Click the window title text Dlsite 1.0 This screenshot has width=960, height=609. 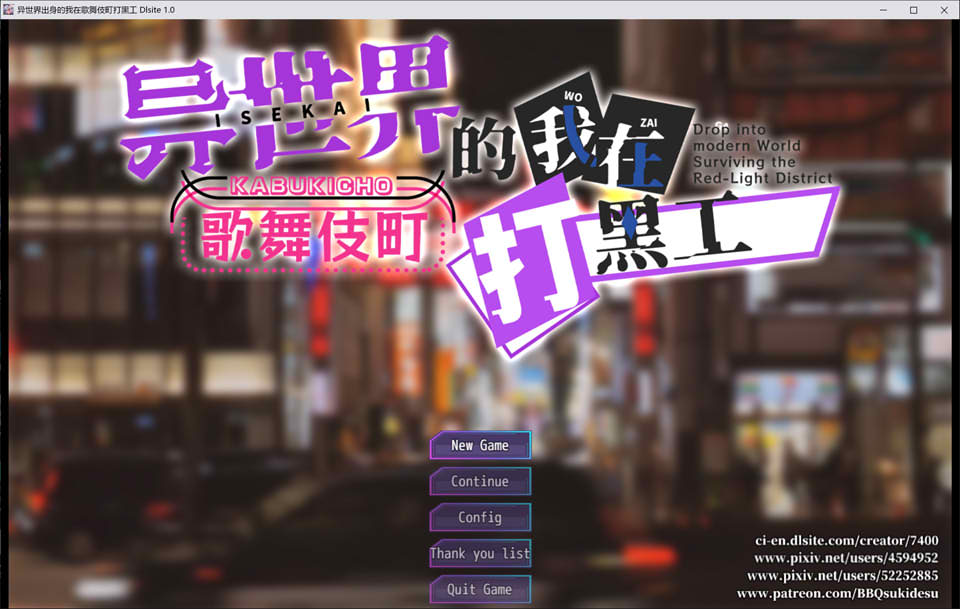[x=157, y=10]
